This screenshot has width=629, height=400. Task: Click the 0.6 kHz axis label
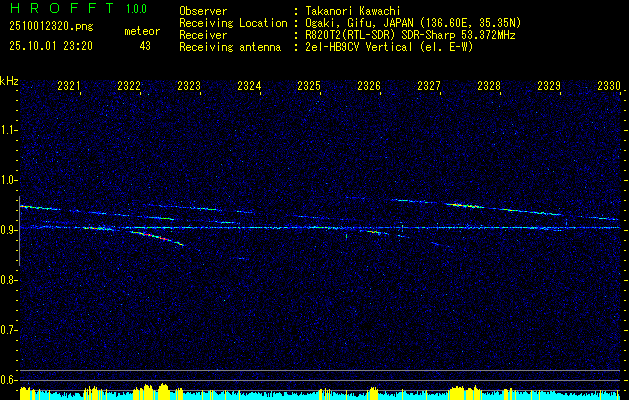[8, 380]
